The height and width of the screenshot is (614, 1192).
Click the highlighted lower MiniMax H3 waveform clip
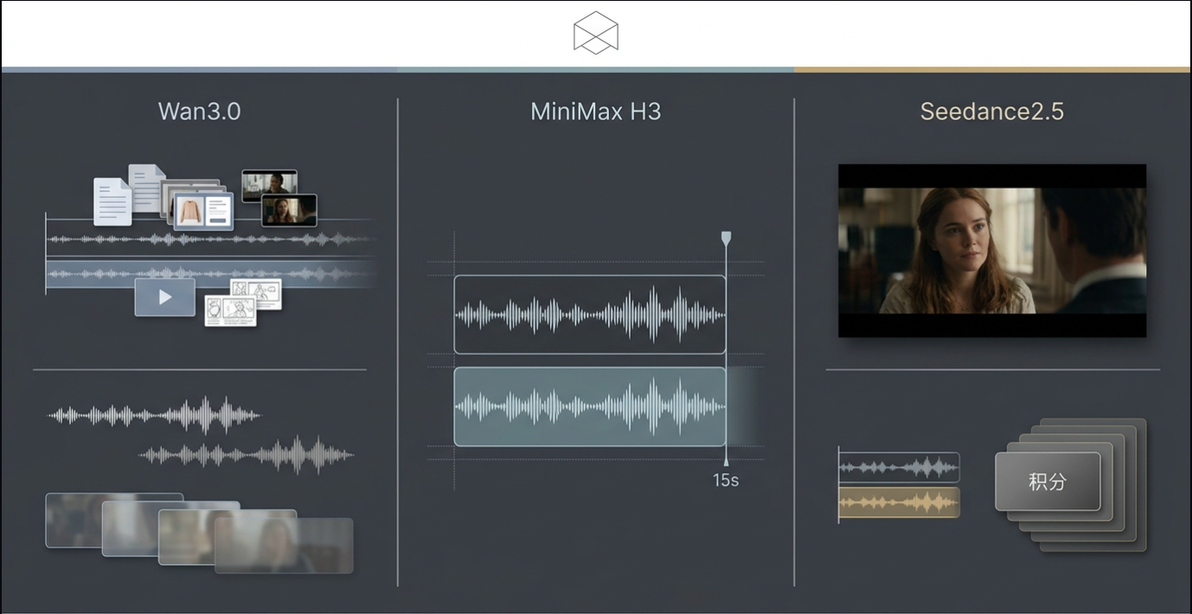(590, 407)
